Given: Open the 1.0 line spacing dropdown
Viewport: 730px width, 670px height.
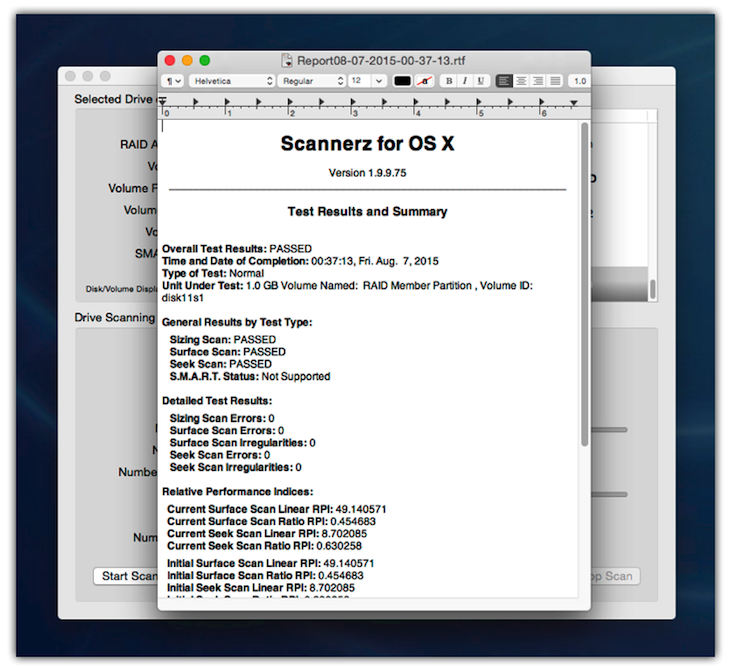Looking at the screenshot, I should 580,81.
